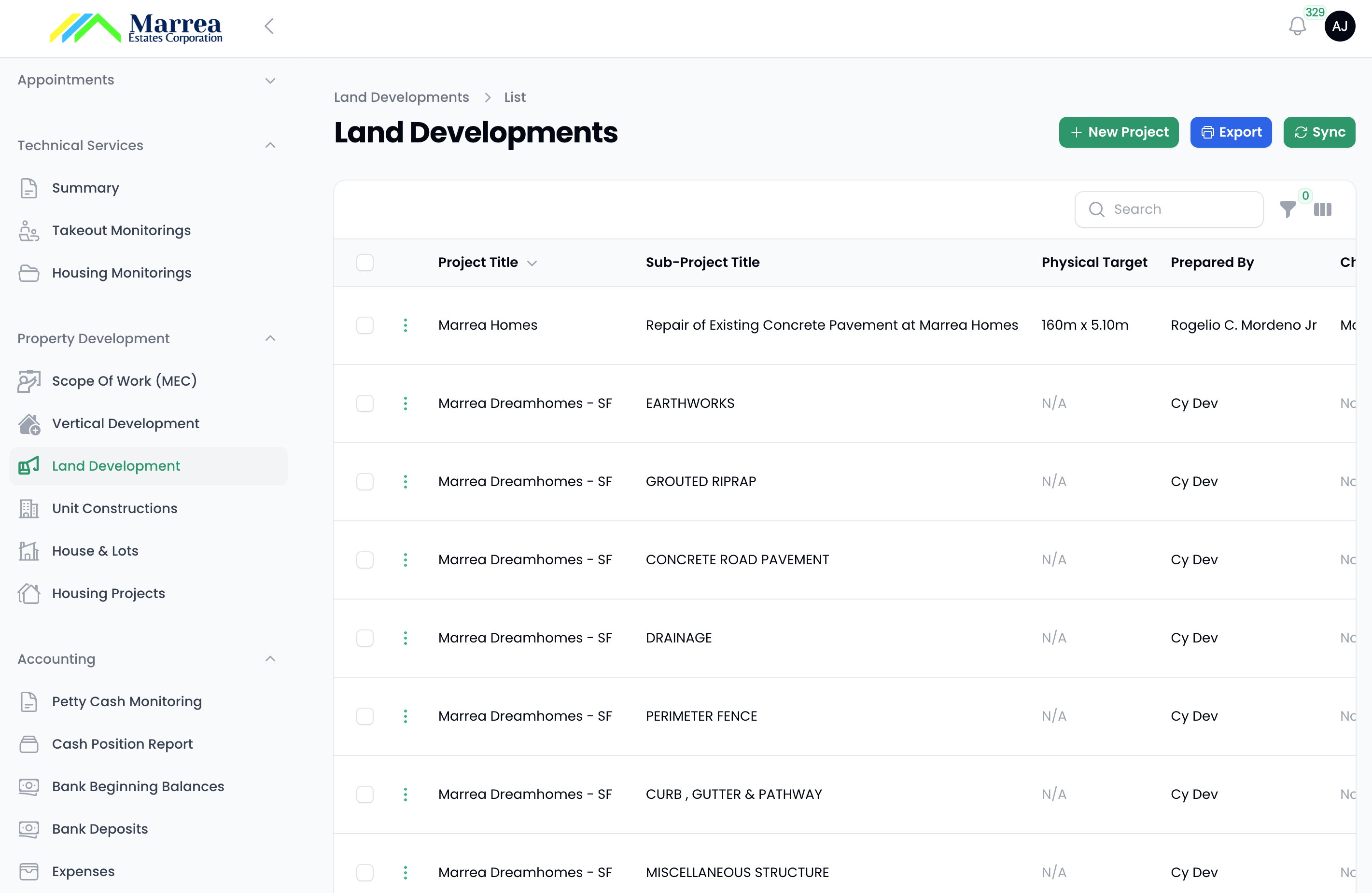Collapse the Accounting section
This screenshot has height=893, width=1372.
[x=270, y=658]
